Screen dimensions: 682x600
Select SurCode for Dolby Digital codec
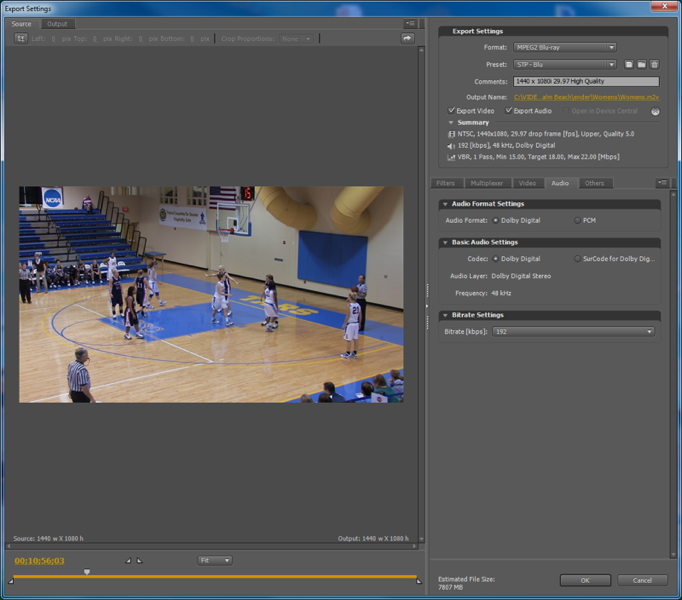tap(577, 259)
